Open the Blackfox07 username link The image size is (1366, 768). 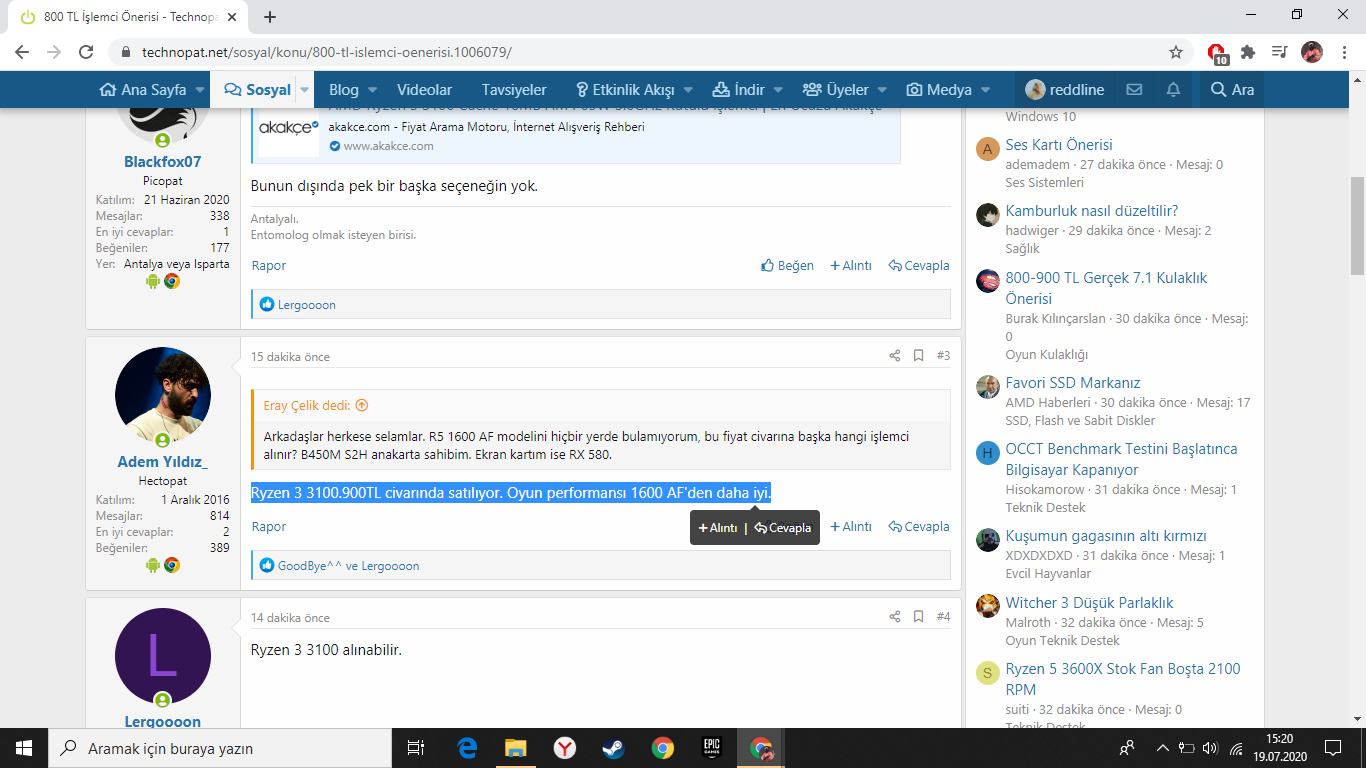[163, 162]
